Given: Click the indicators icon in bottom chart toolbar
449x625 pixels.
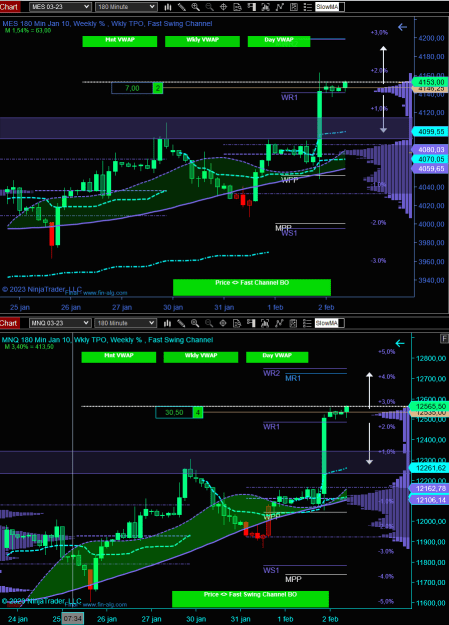Looking at the screenshot, I should (x=279, y=323).
